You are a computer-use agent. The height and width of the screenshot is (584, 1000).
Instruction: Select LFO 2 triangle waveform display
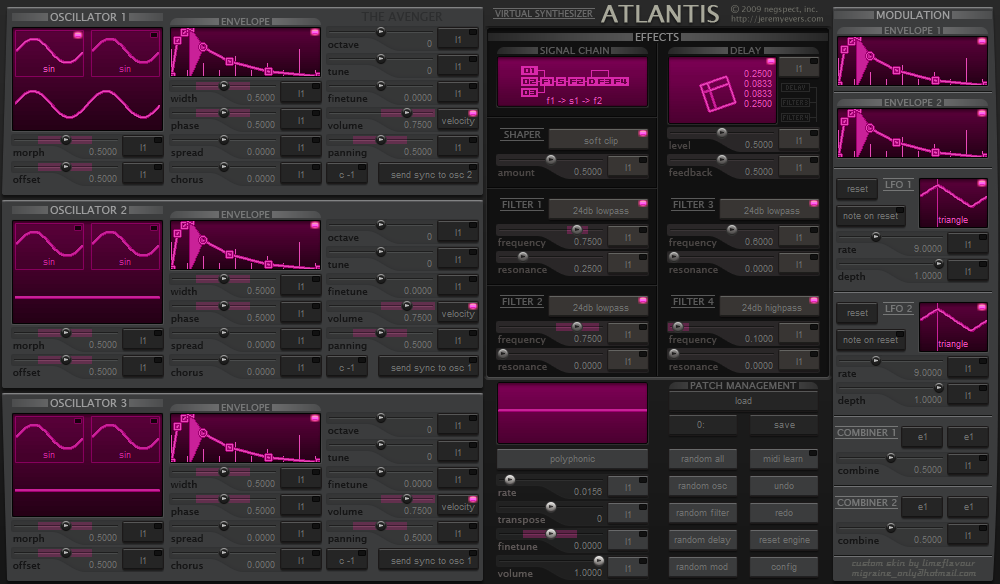953,327
